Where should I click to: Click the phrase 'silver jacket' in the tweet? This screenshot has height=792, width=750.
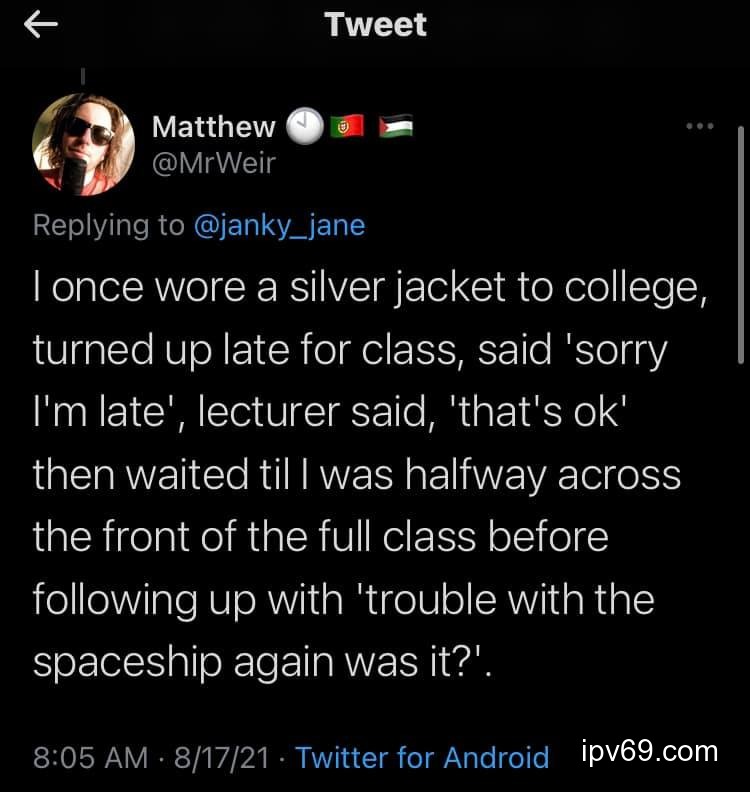tap(413, 290)
